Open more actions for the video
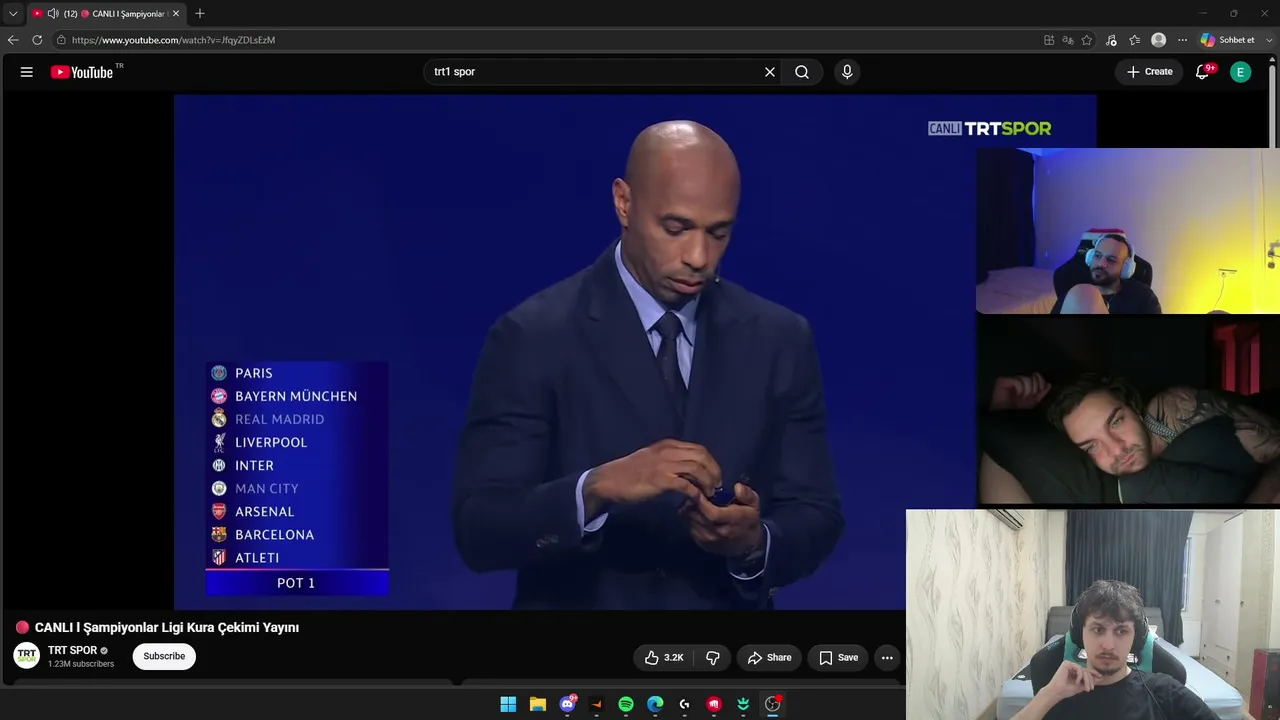This screenshot has width=1280, height=720. pos(887,657)
